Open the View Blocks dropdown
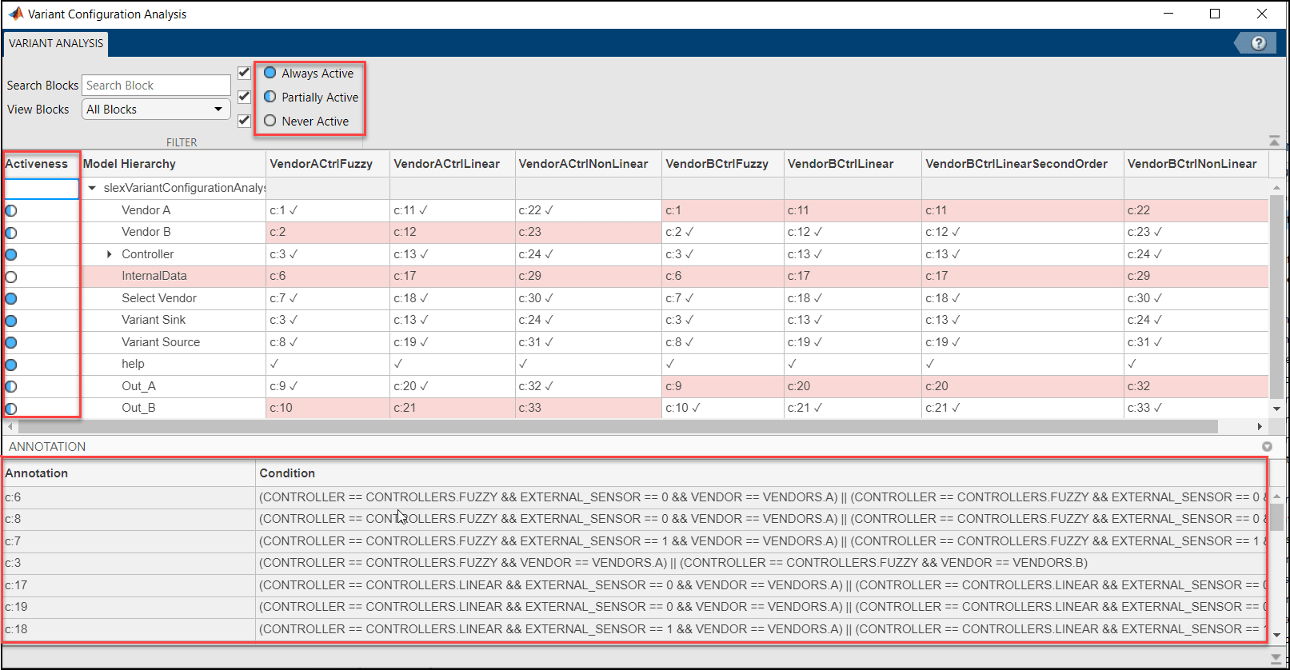1290x670 pixels. click(x=156, y=109)
